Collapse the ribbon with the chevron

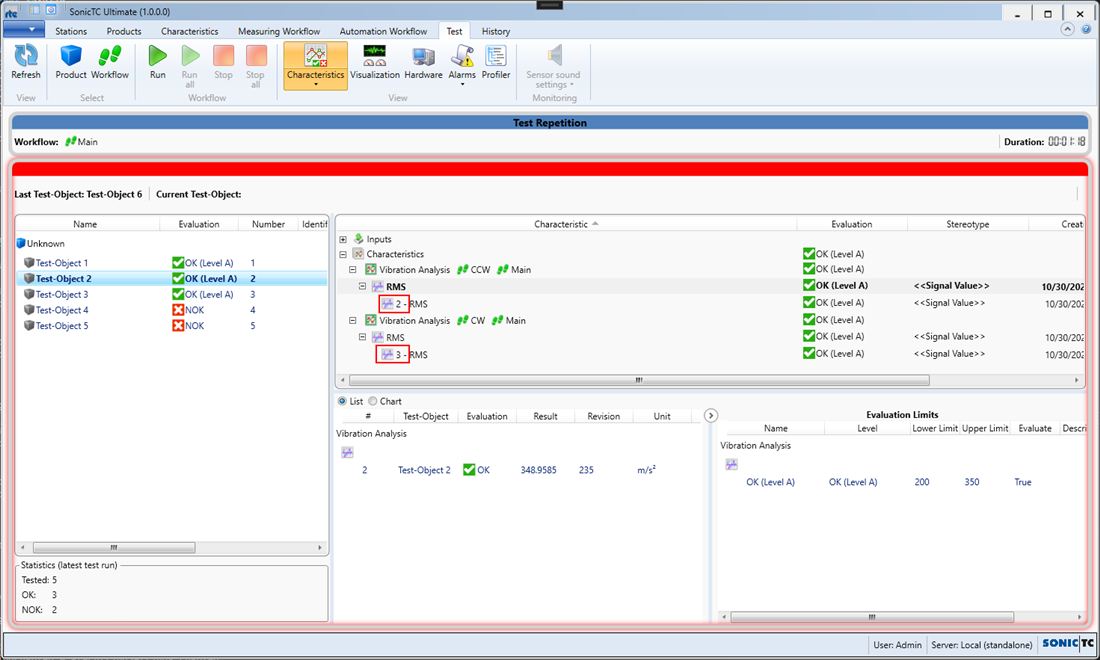point(1067,29)
